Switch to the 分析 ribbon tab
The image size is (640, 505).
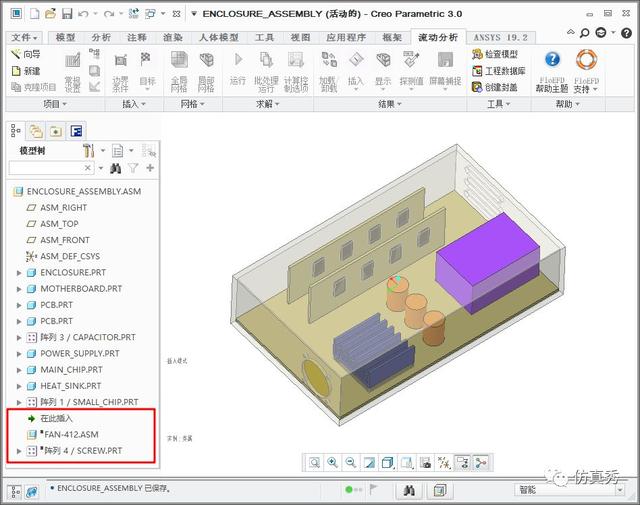(x=101, y=38)
